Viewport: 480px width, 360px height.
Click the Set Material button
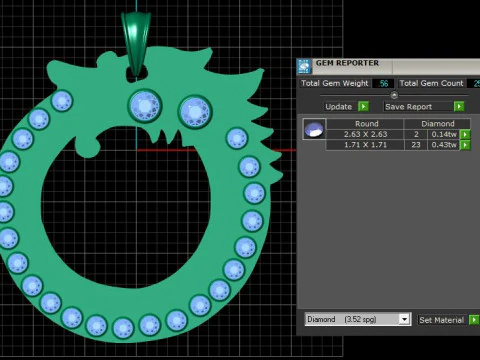click(443, 320)
